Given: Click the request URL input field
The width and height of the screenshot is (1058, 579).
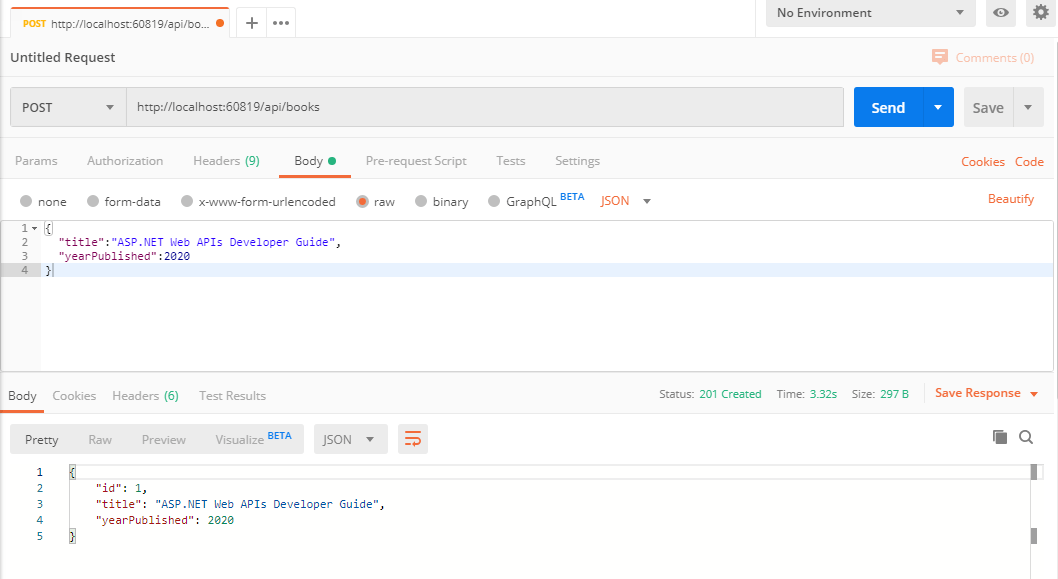Looking at the screenshot, I should point(484,107).
